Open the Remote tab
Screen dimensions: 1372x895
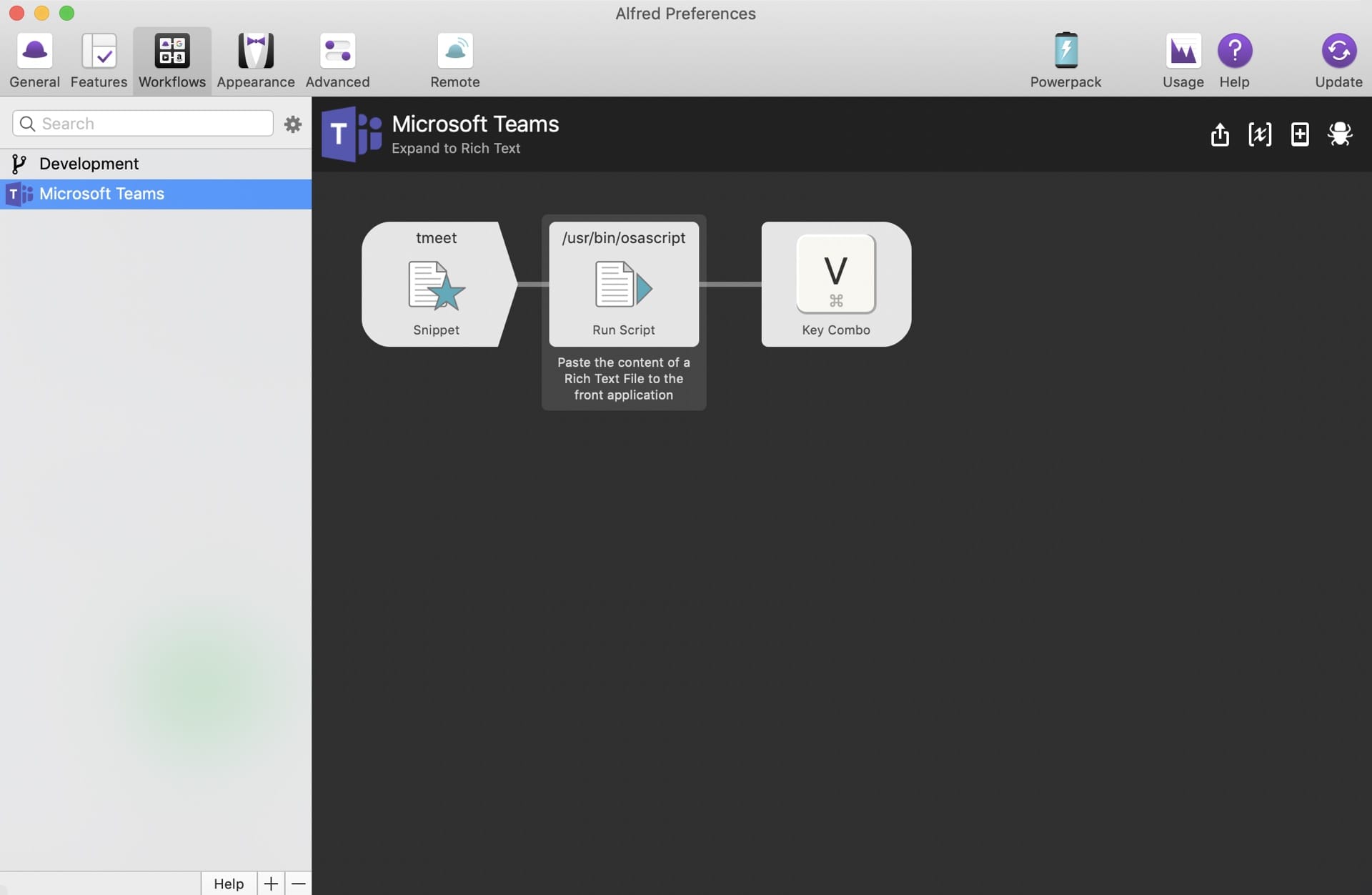click(455, 61)
